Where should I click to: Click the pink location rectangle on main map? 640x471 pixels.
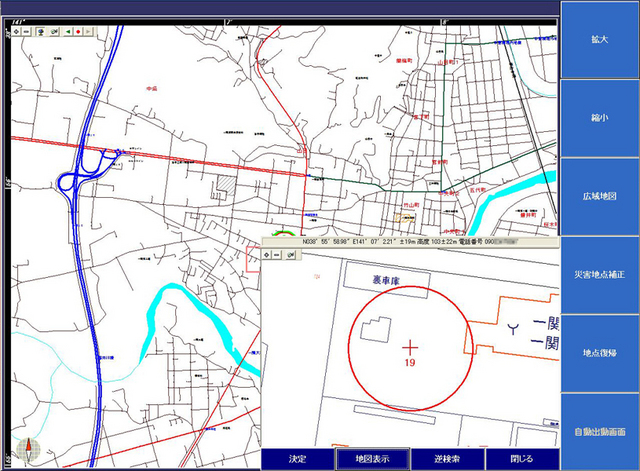(253, 259)
